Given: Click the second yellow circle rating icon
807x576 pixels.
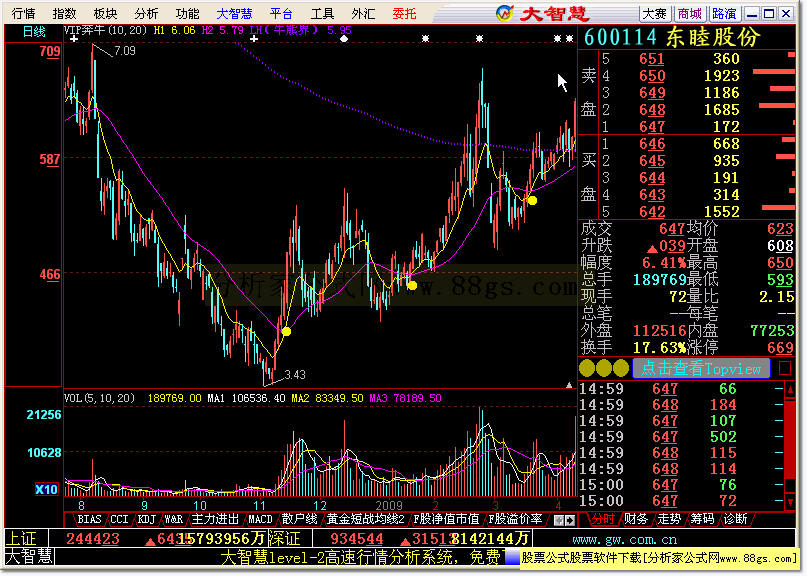Looking at the screenshot, I should point(604,369).
